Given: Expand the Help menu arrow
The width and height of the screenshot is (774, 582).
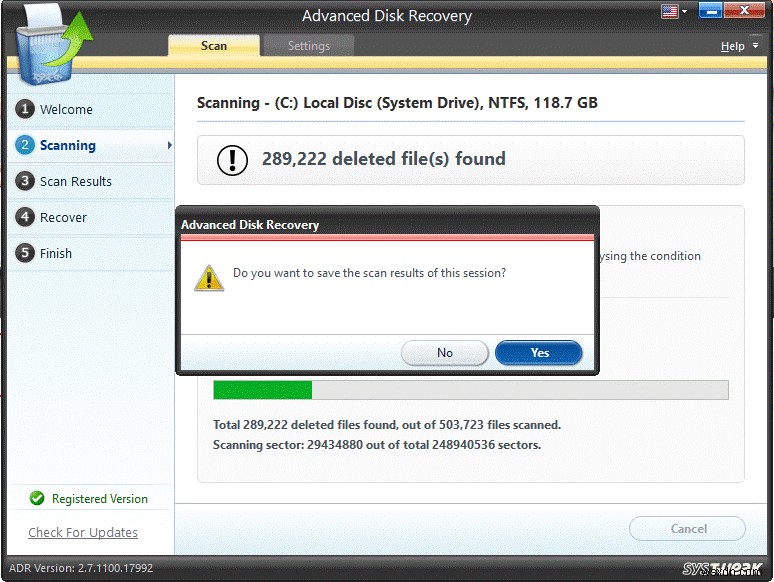Looking at the screenshot, I should [755, 47].
